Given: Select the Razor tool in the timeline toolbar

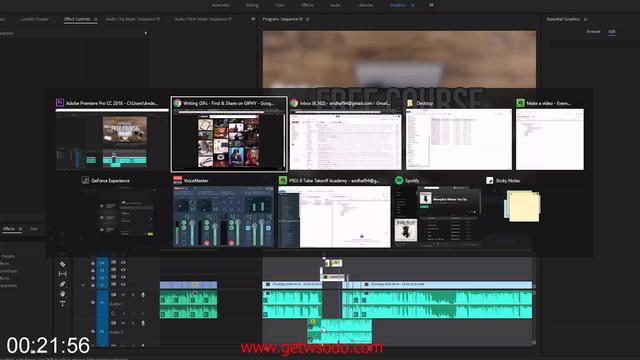Looking at the screenshot, I should [x=62, y=264].
